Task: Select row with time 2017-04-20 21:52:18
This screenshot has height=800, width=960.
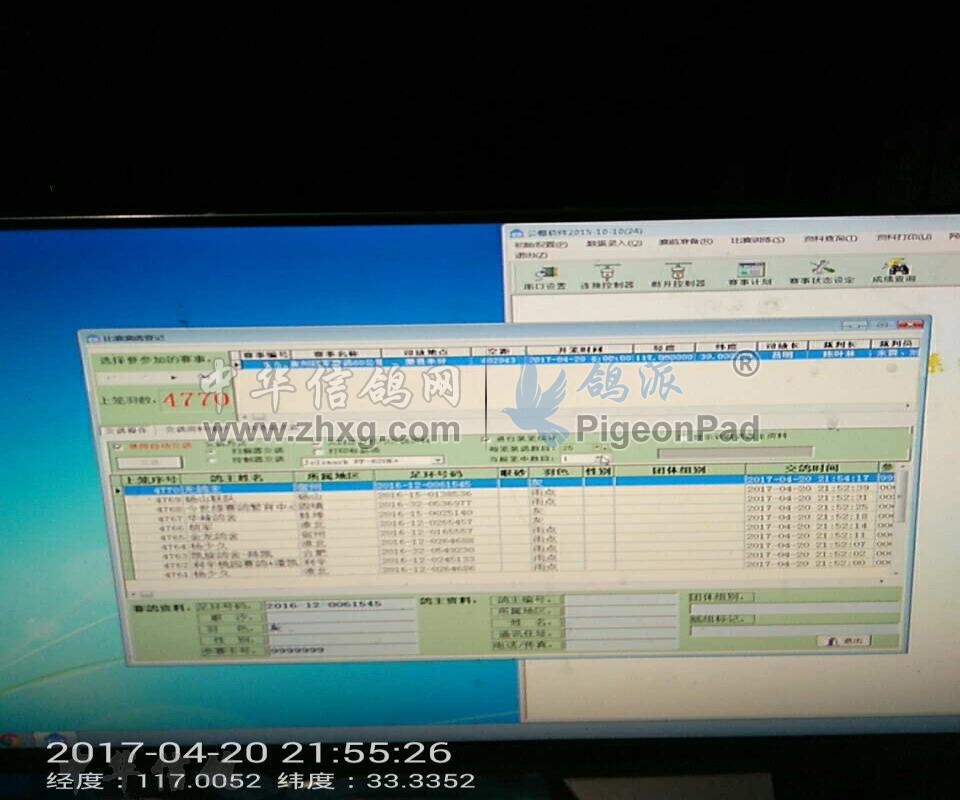Action: [509, 522]
